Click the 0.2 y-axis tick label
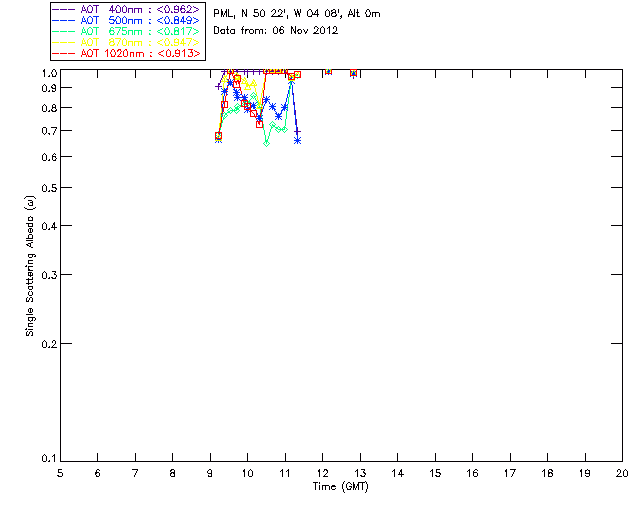 (49, 344)
